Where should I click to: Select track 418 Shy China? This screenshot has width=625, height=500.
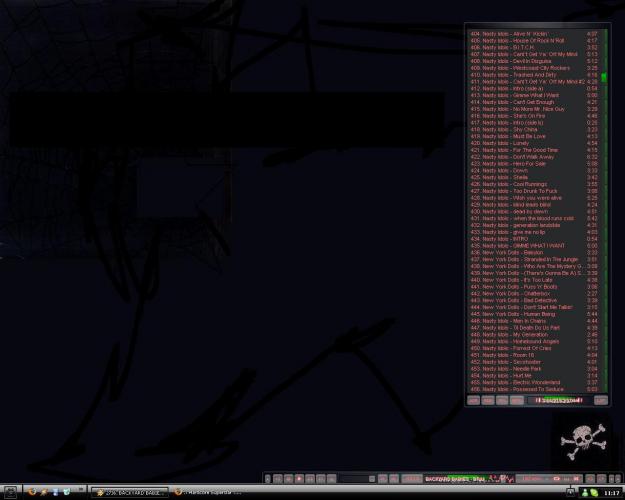533,130
